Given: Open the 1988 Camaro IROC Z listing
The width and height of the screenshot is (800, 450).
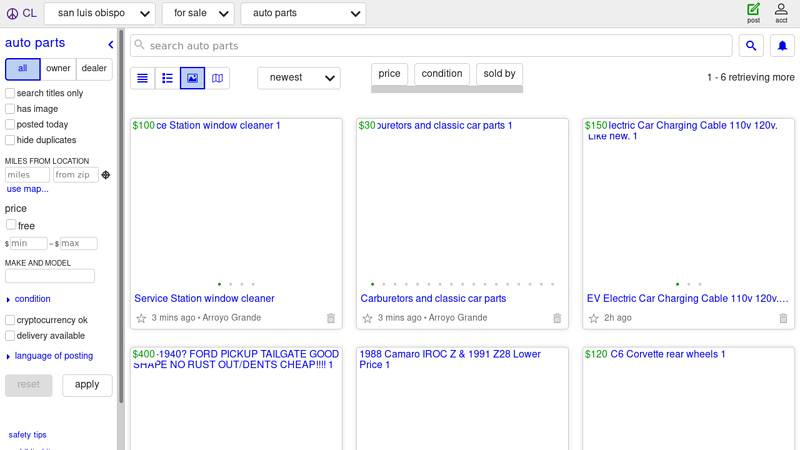Looking at the screenshot, I should click(x=450, y=359).
